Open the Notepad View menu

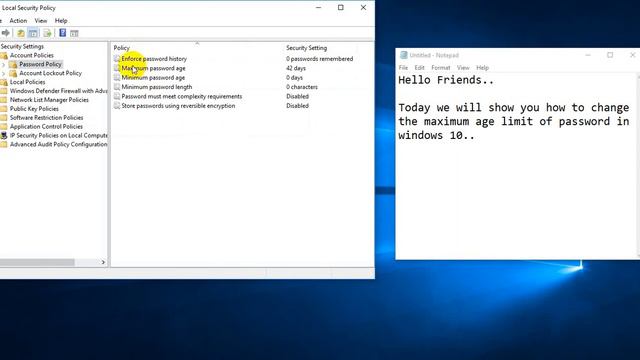point(463,68)
